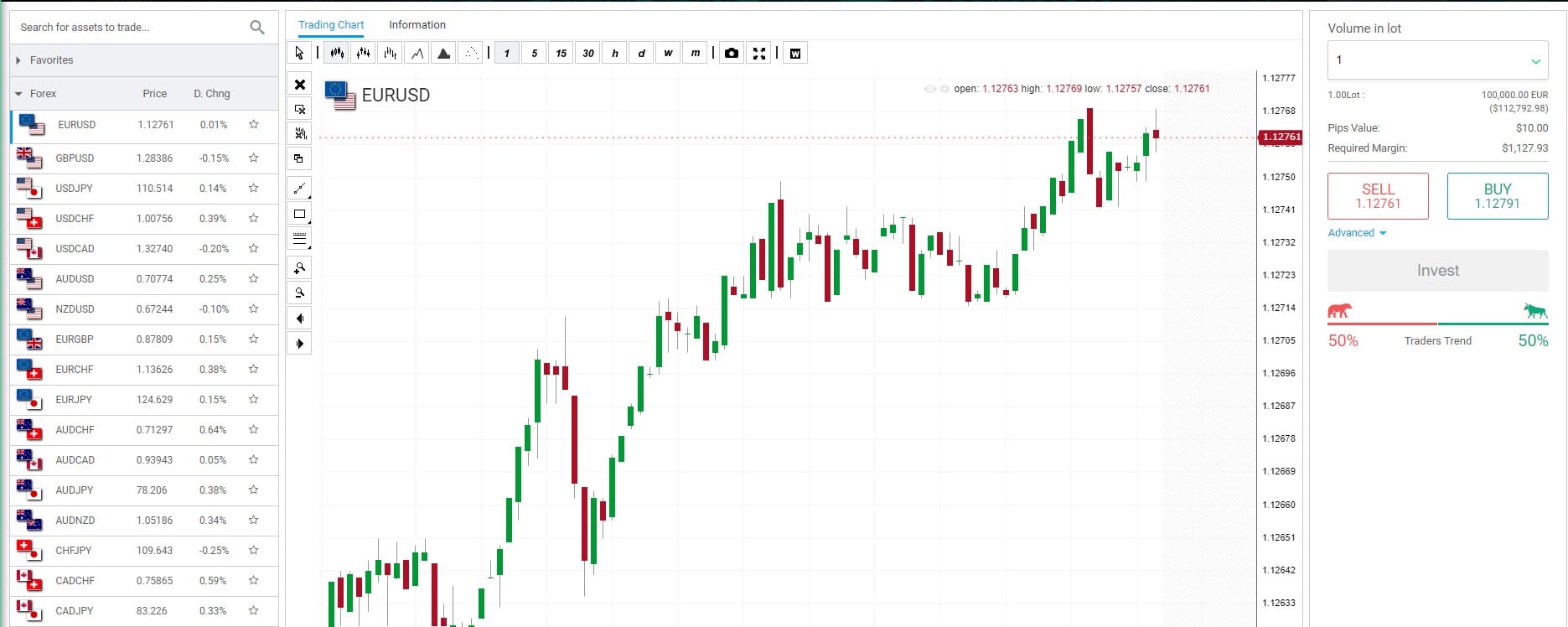Select USDCAD row in Forex list
The width and height of the screenshot is (1568, 627).
tap(144, 249)
